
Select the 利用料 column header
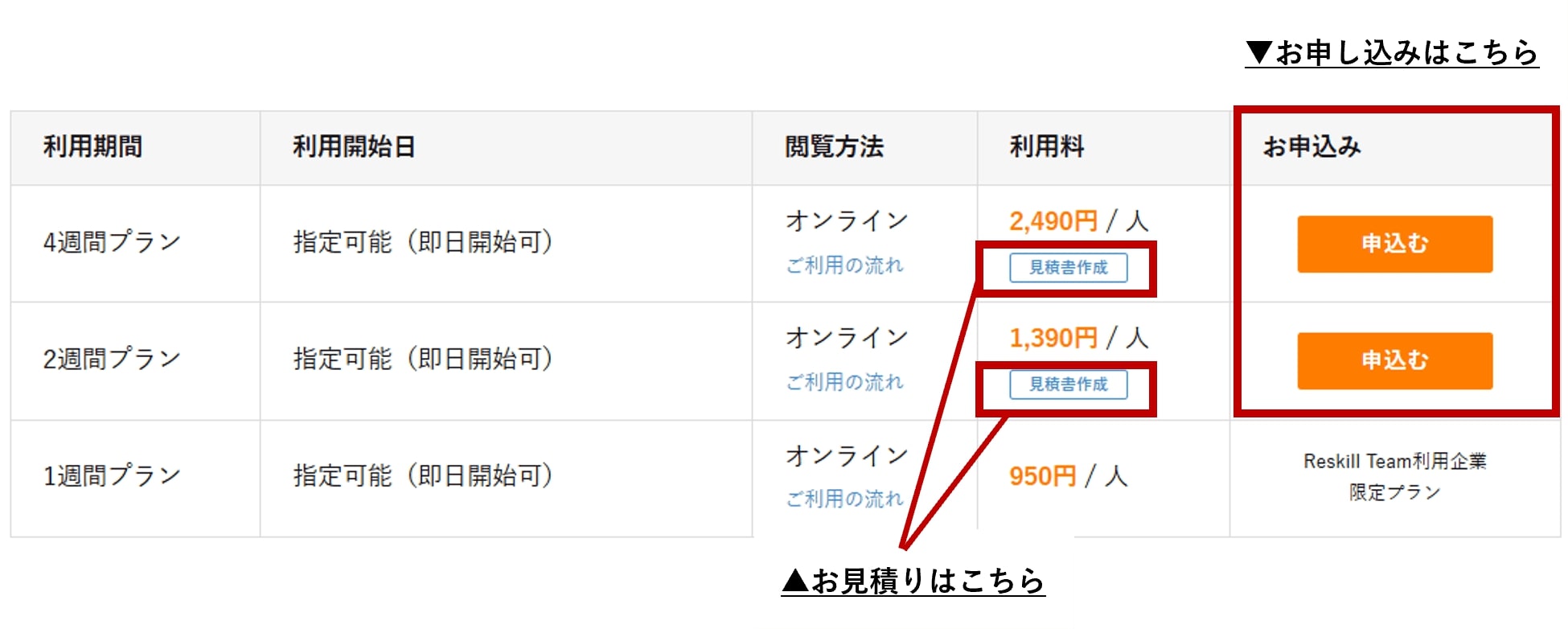pyautogui.click(x=1046, y=146)
